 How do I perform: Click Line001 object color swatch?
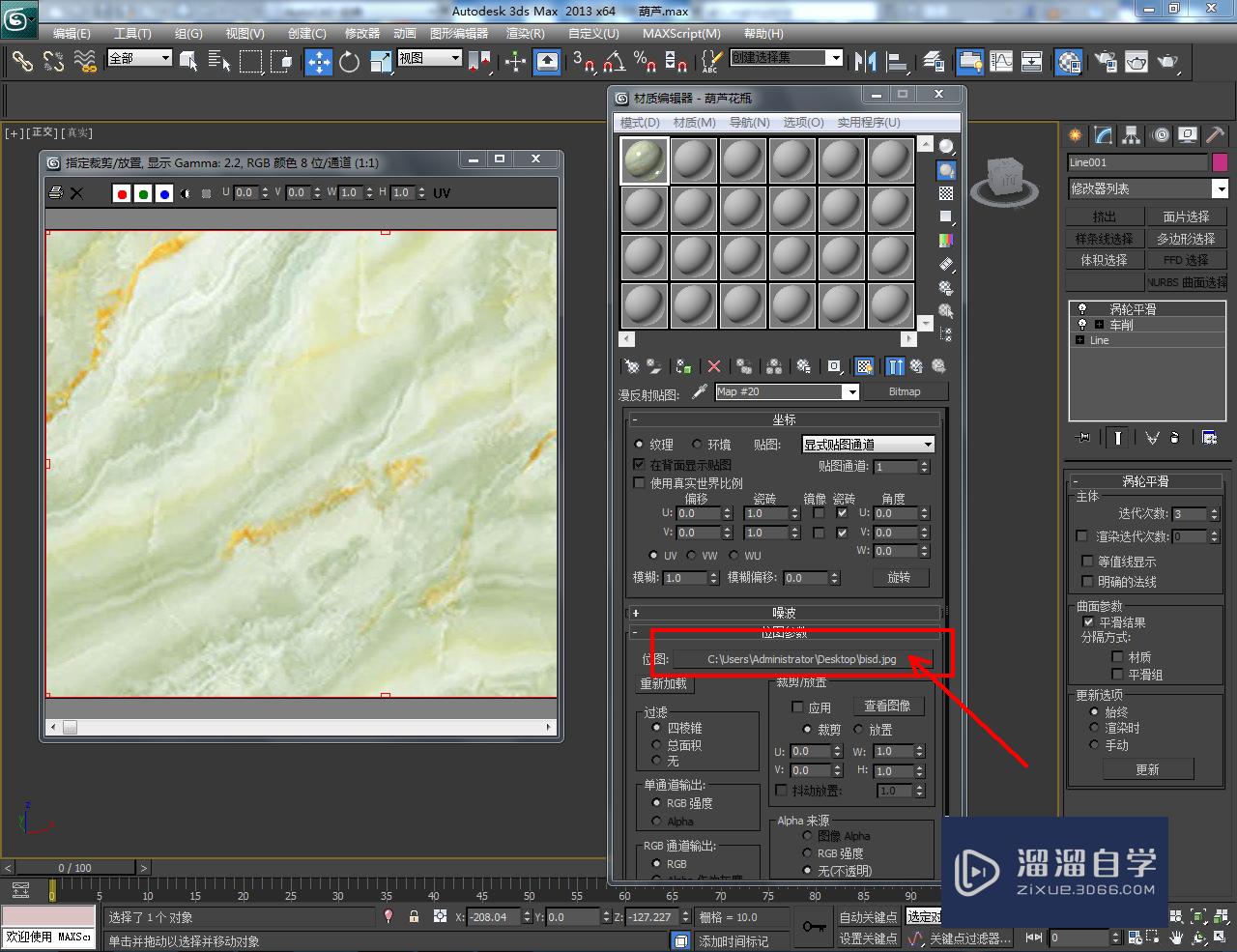tap(1220, 162)
